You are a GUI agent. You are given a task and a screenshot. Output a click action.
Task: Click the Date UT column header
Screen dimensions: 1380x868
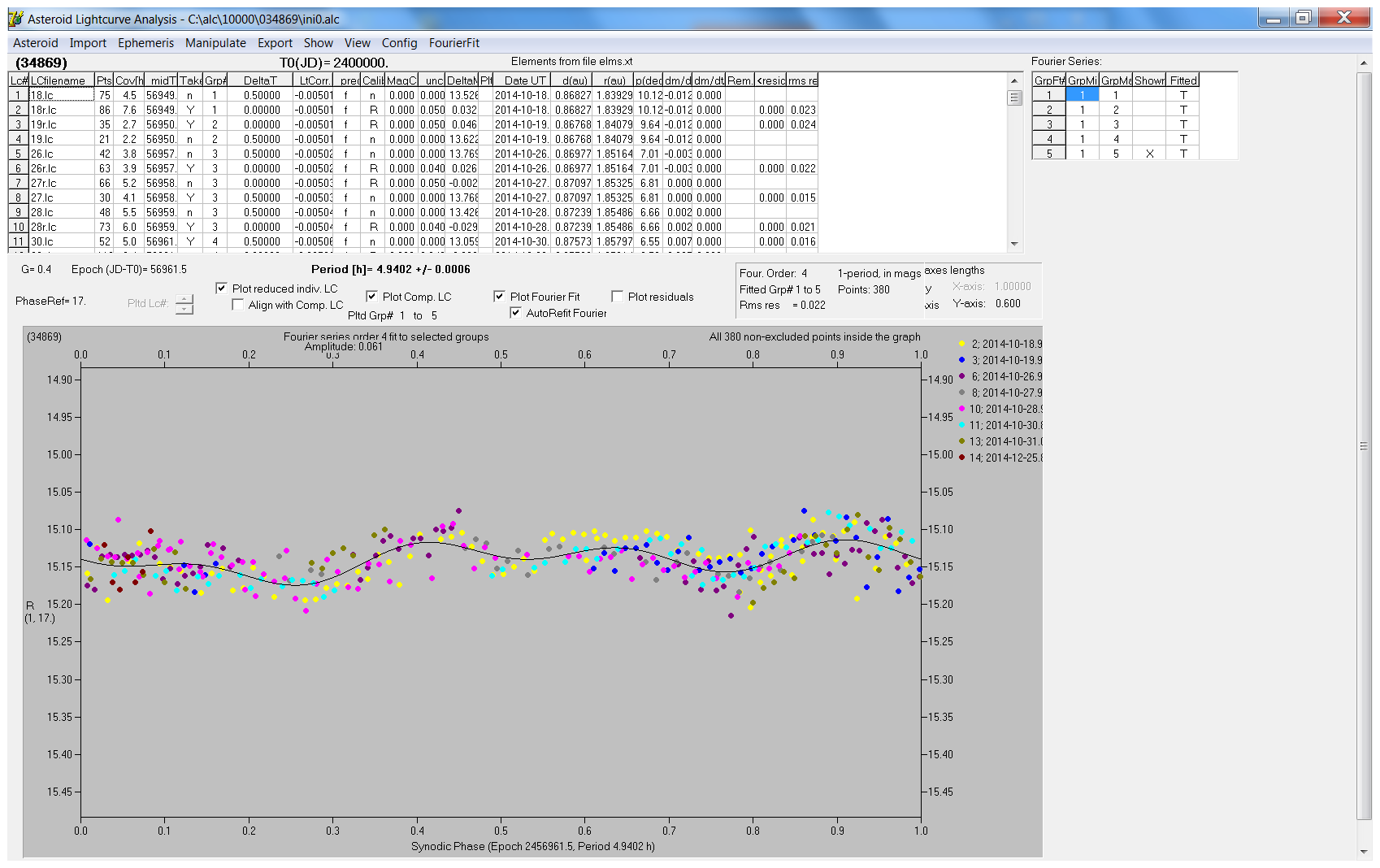pyautogui.click(x=522, y=80)
